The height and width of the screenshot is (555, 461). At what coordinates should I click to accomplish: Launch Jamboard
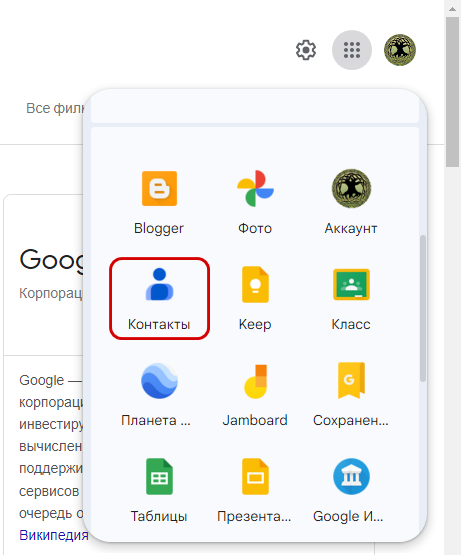point(255,394)
